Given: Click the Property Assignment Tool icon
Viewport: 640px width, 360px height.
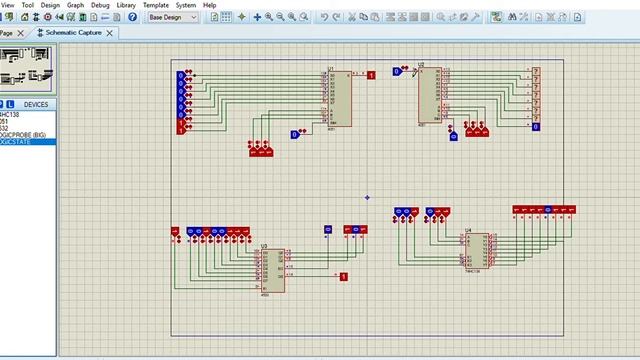Looking at the screenshot, I should point(524,17).
